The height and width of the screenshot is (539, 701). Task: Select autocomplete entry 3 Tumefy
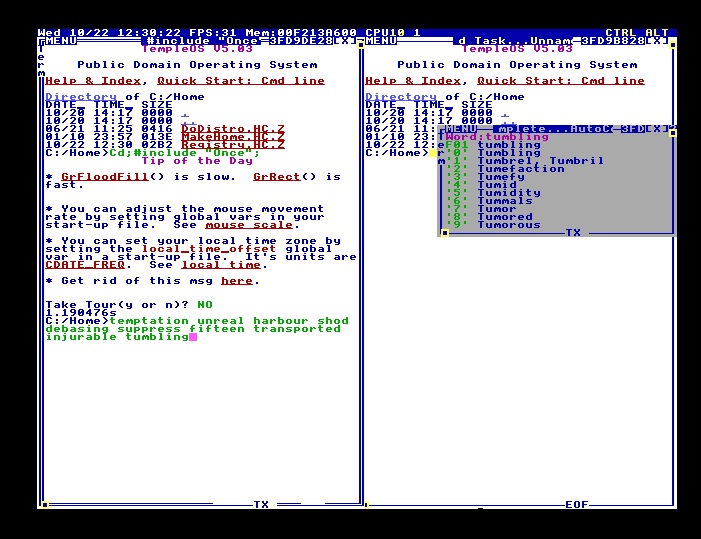click(x=486, y=177)
